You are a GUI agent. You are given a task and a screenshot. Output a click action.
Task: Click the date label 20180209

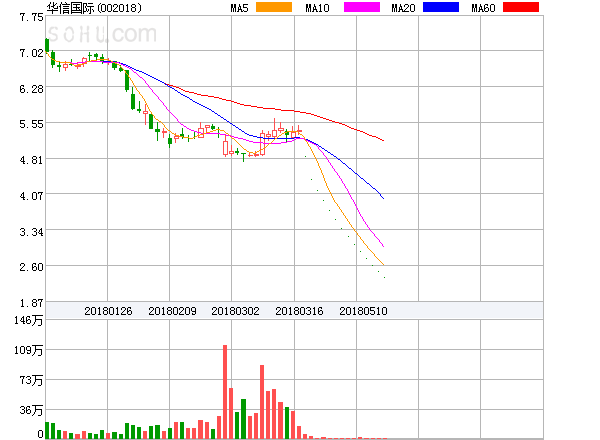[172, 311]
